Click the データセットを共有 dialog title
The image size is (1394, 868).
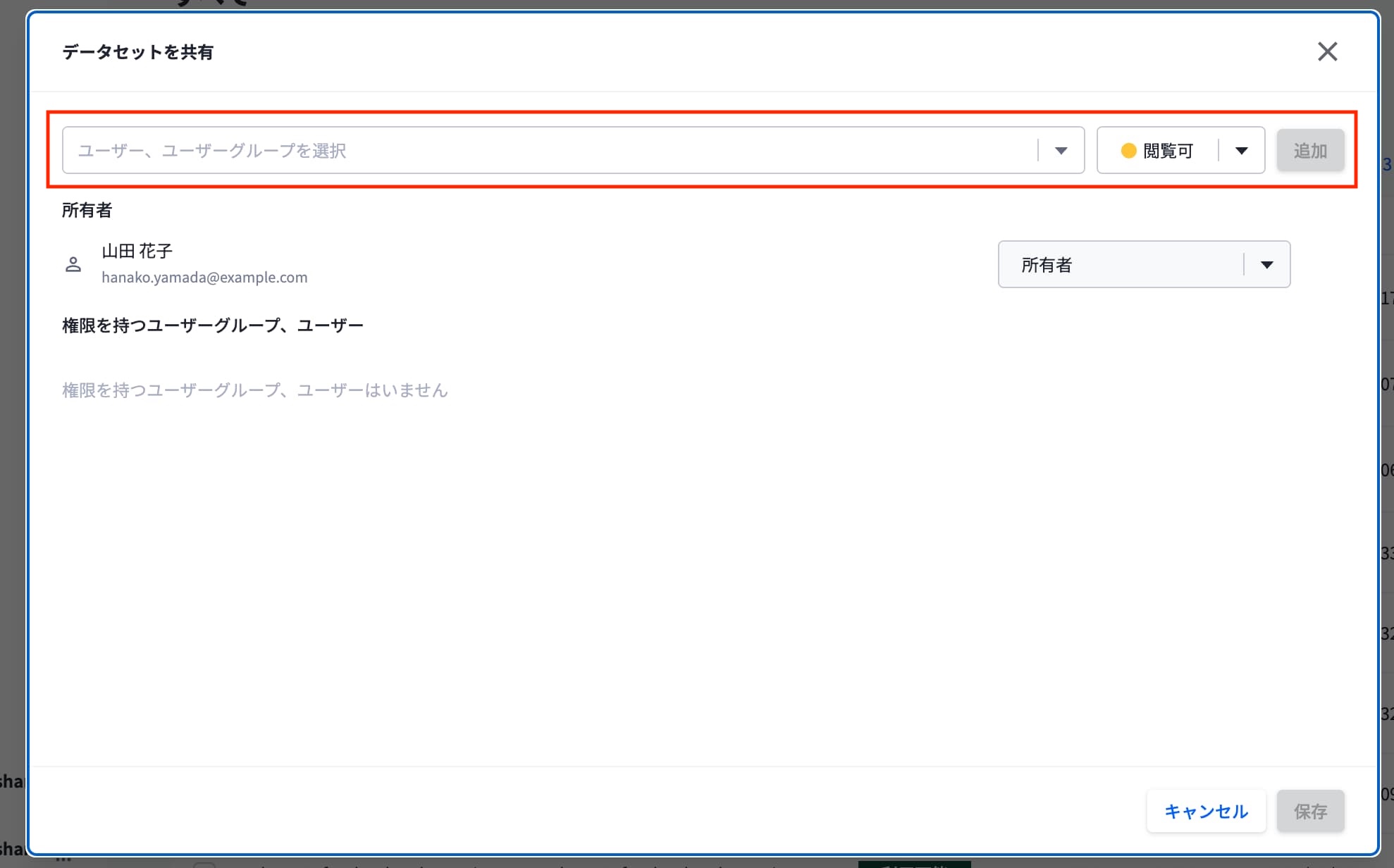[137, 52]
